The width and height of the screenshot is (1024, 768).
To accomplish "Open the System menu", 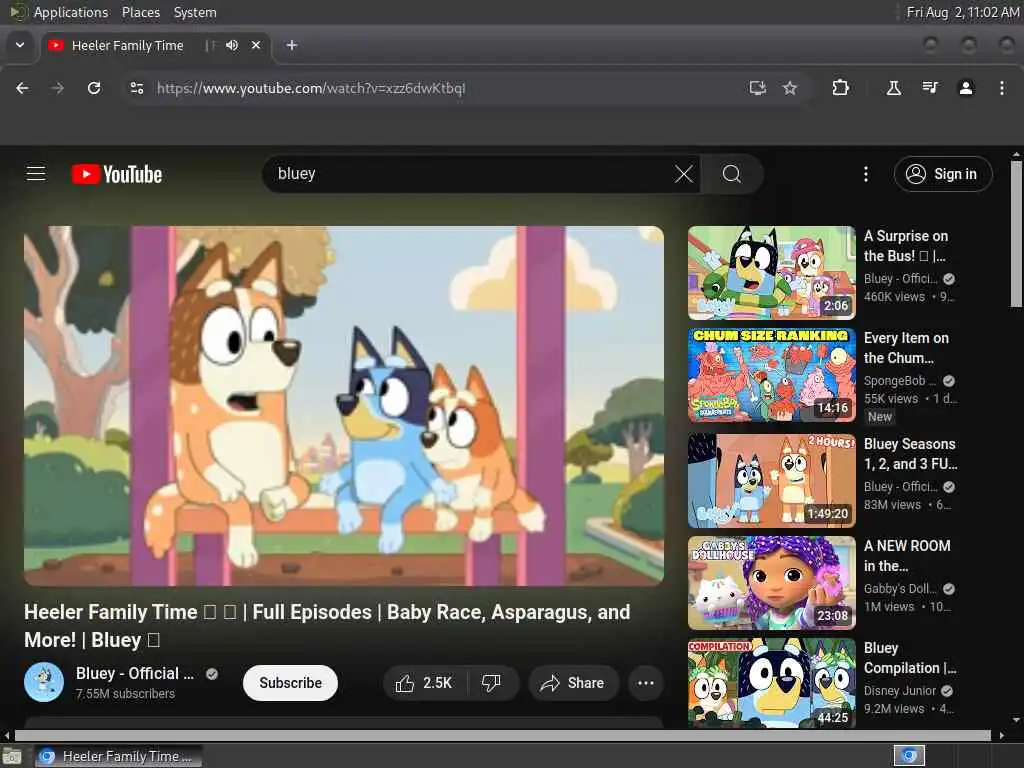I will point(195,12).
